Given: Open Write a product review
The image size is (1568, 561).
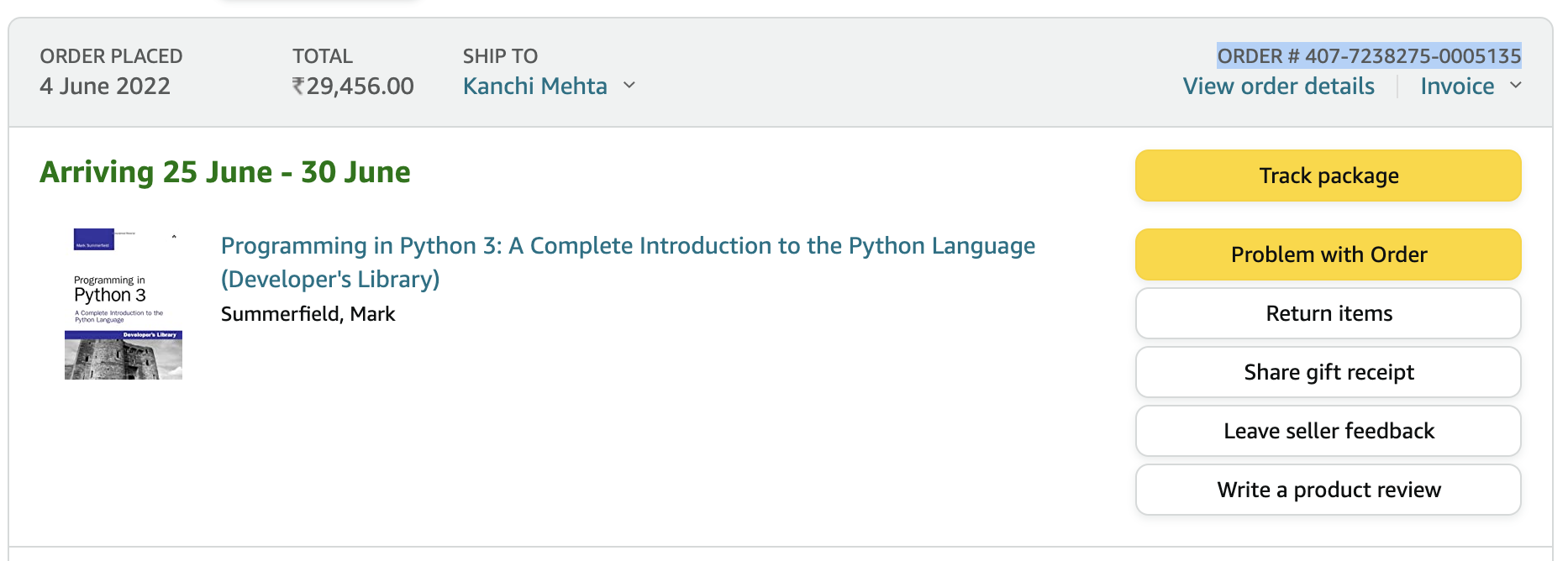Looking at the screenshot, I should 1328,490.
